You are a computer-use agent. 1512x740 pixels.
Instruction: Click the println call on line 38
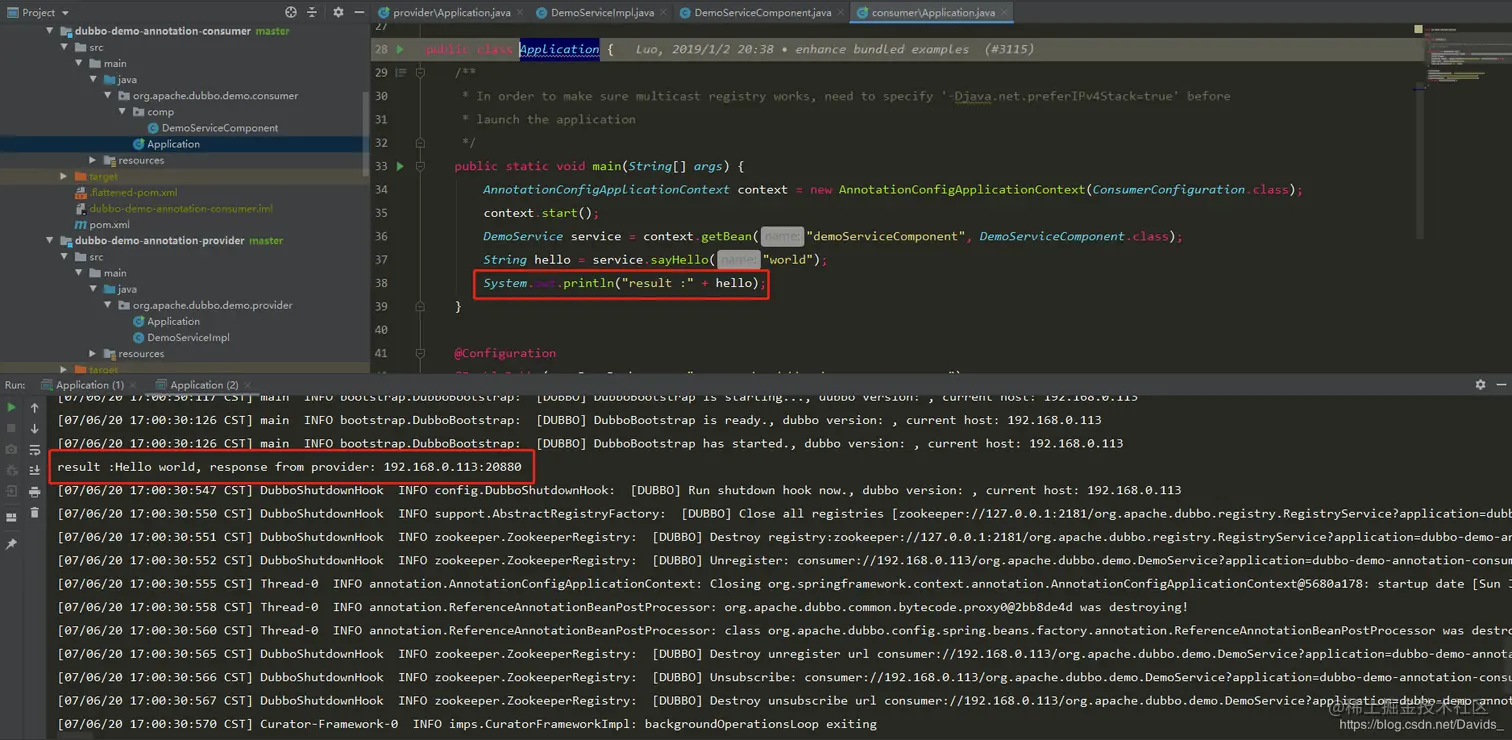coord(587,283)
